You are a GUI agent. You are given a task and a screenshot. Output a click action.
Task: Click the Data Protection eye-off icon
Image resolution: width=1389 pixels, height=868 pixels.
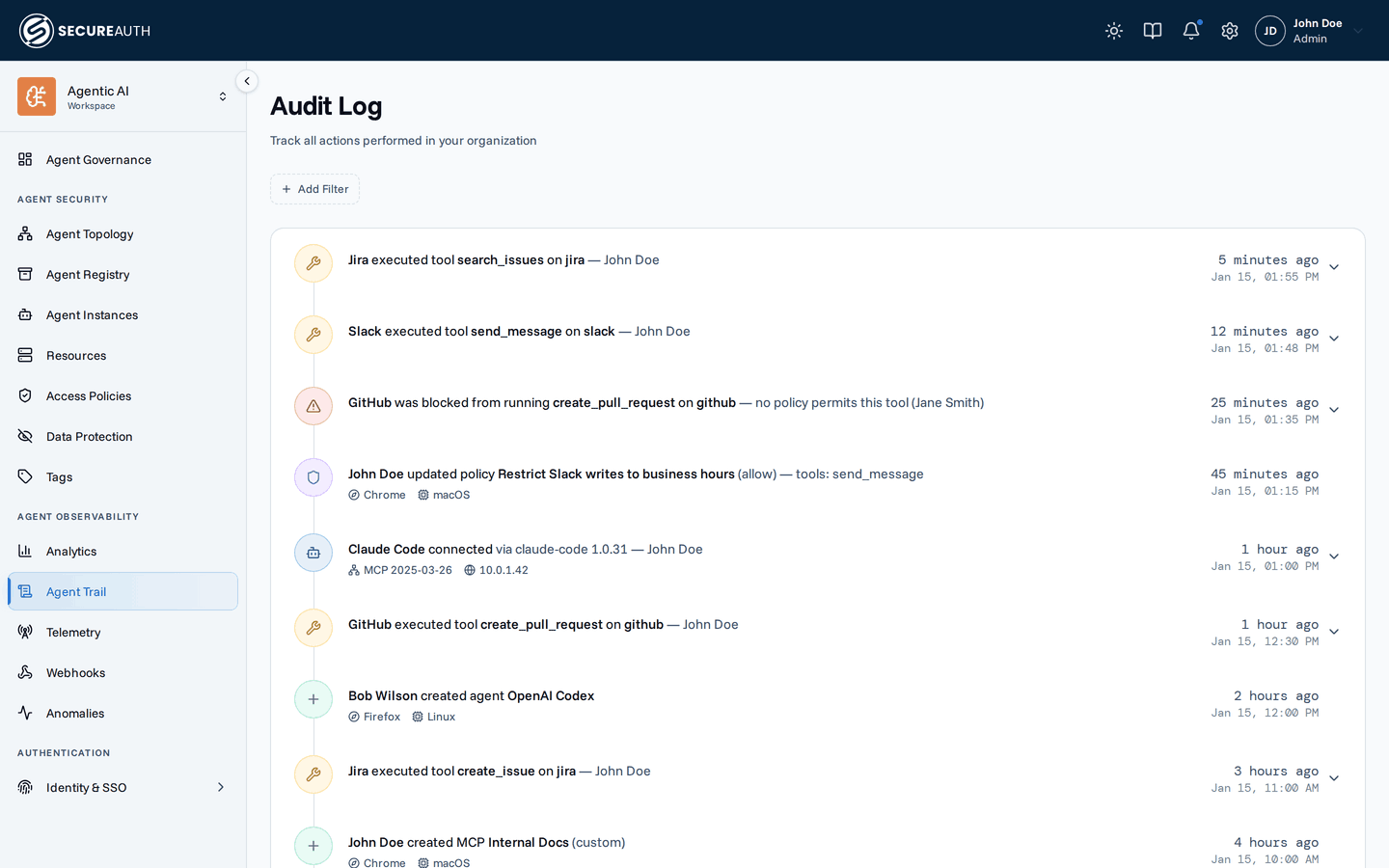tap(25, 437)
